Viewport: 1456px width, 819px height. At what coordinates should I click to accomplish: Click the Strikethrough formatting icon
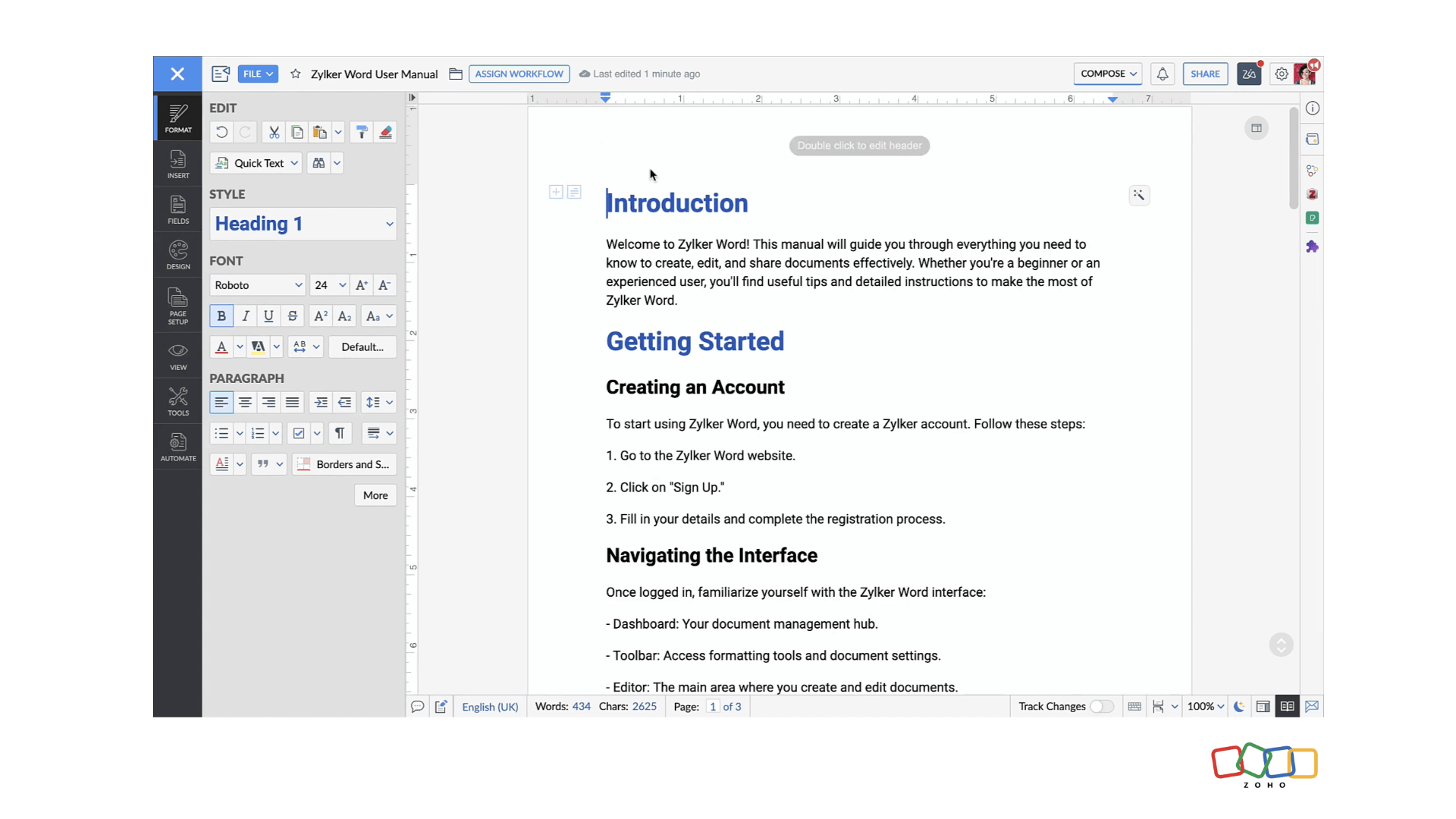point(293,316)
